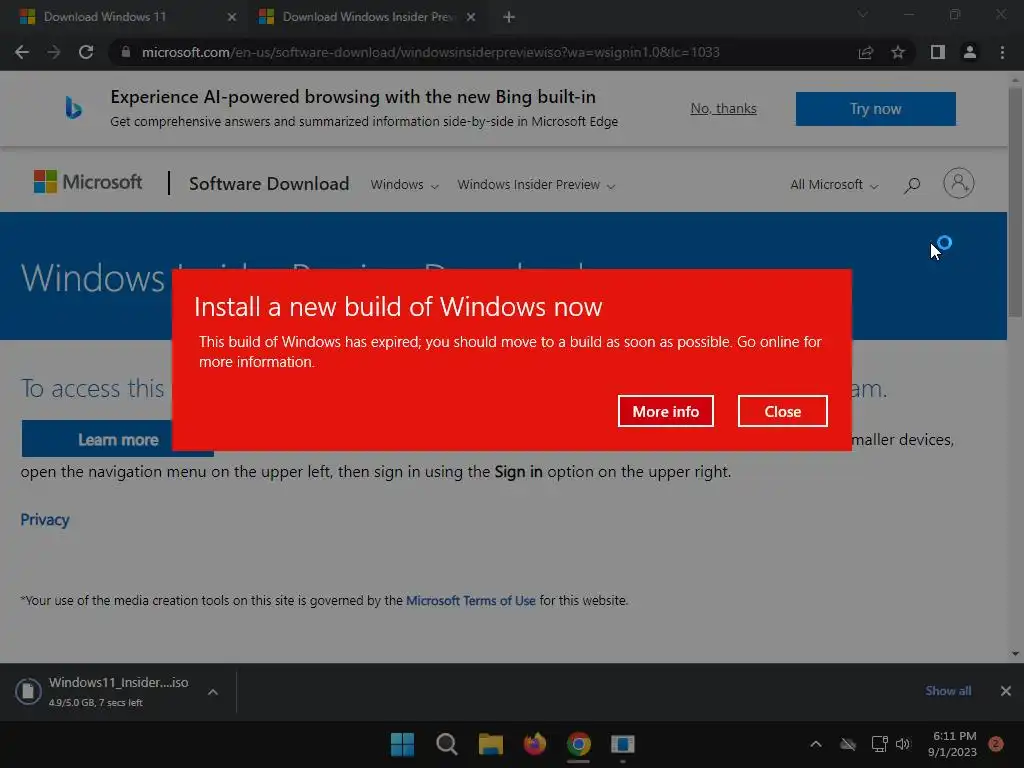The width and height of the screenshot is (1024, 768).
Task: Click the browser forward arrow
Action: click(x=54, y=52)
